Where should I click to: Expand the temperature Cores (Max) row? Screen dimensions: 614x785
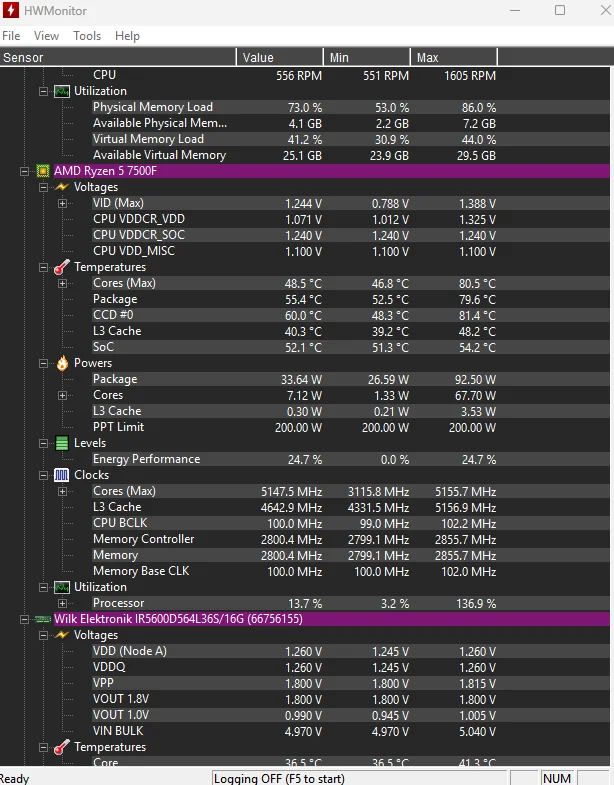click(62, 283)
